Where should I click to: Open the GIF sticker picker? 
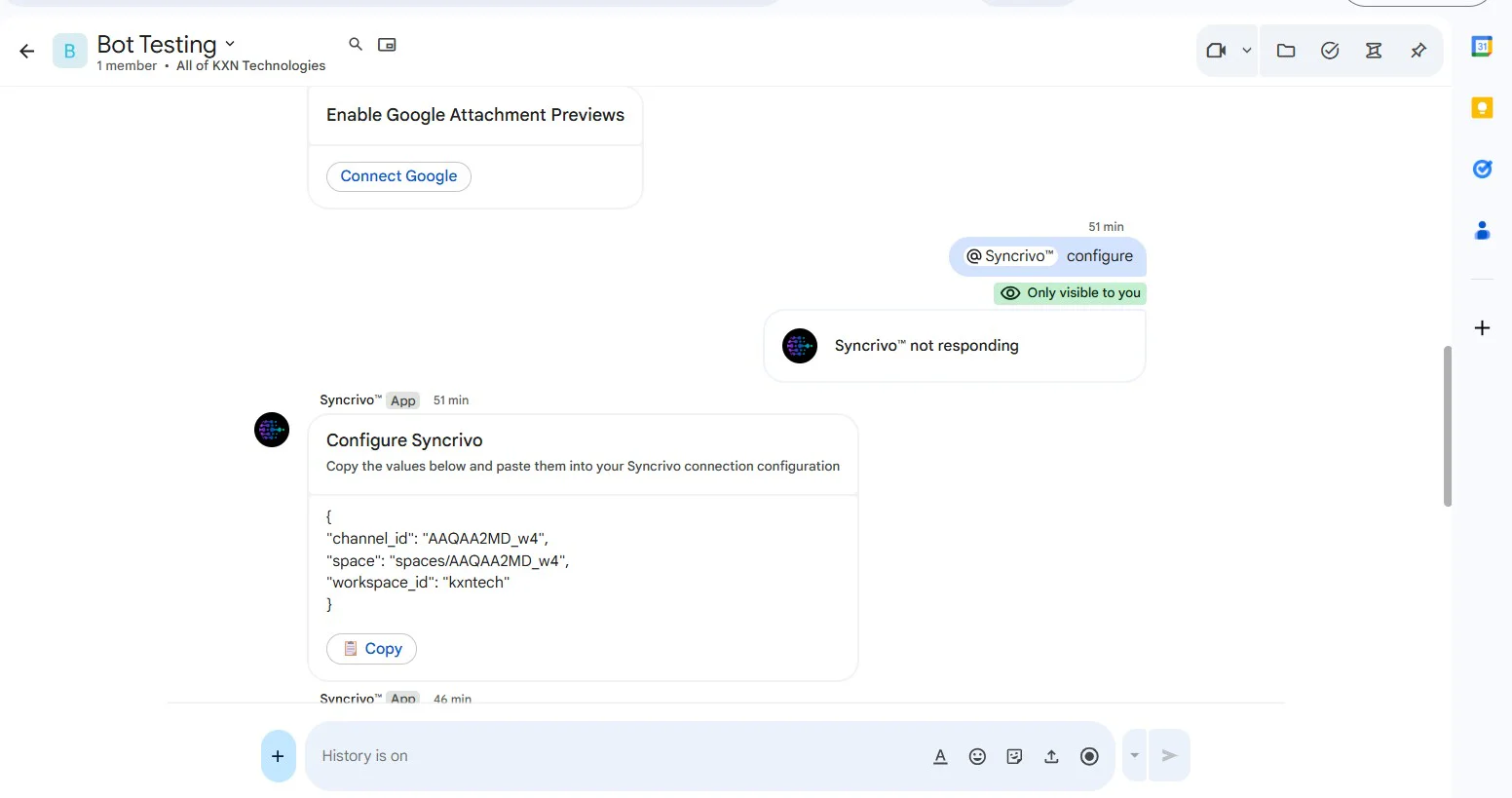point(1014,756)
